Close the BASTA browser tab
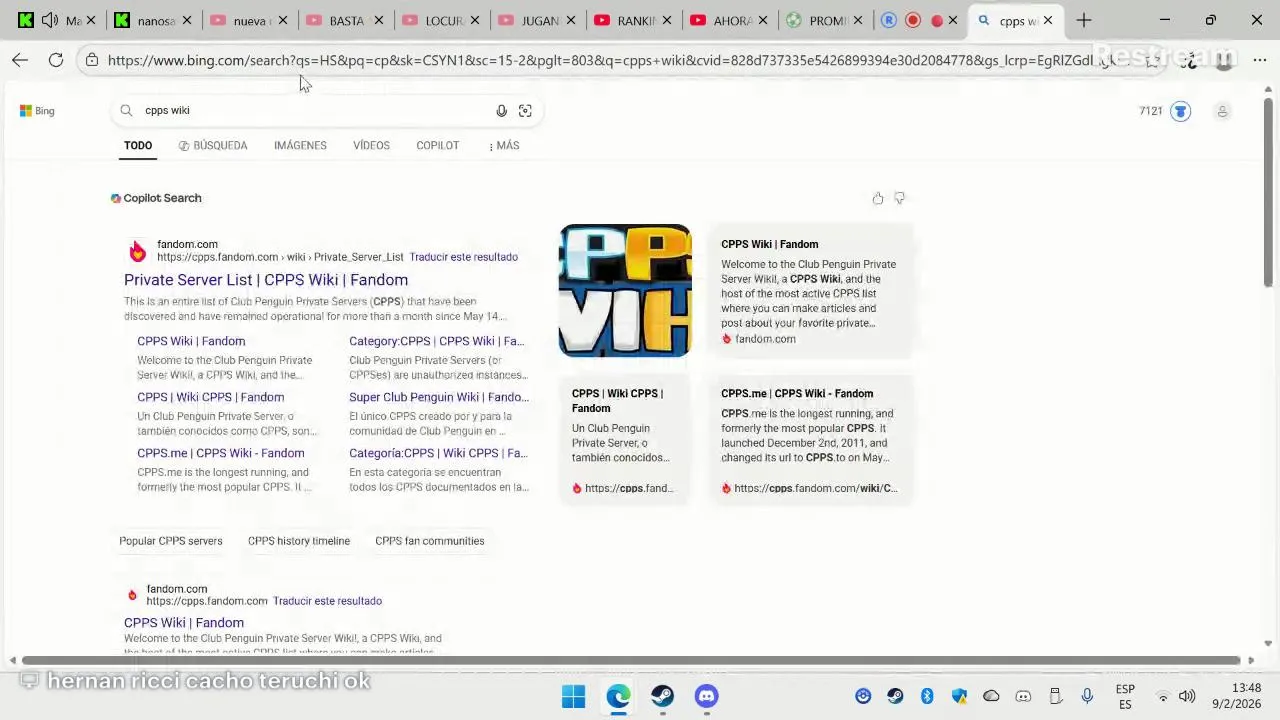The height and width of the screenshot is (720, 1280). pos(379,20)
